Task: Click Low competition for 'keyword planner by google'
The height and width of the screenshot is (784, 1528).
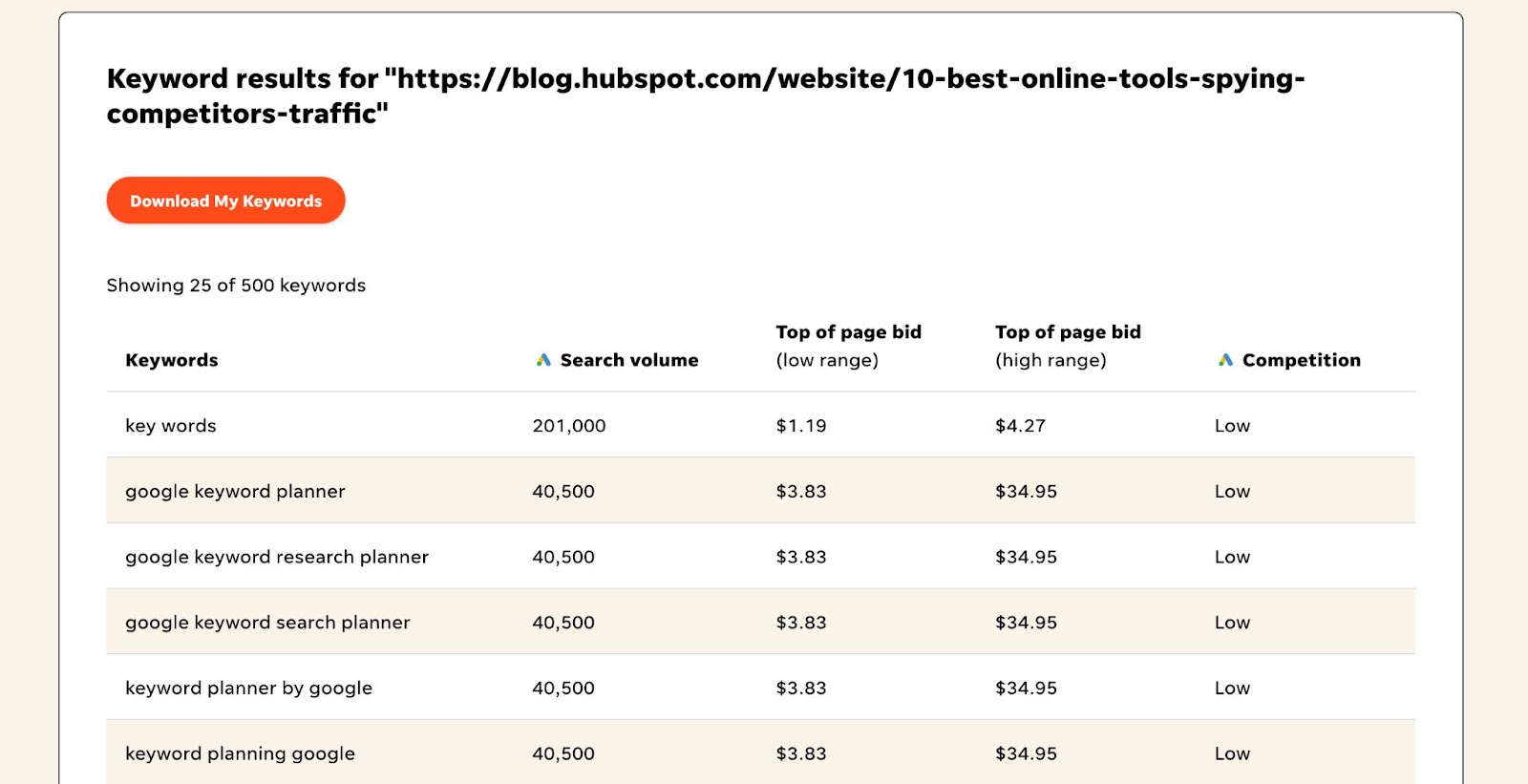Action: tap(1233, 689)
